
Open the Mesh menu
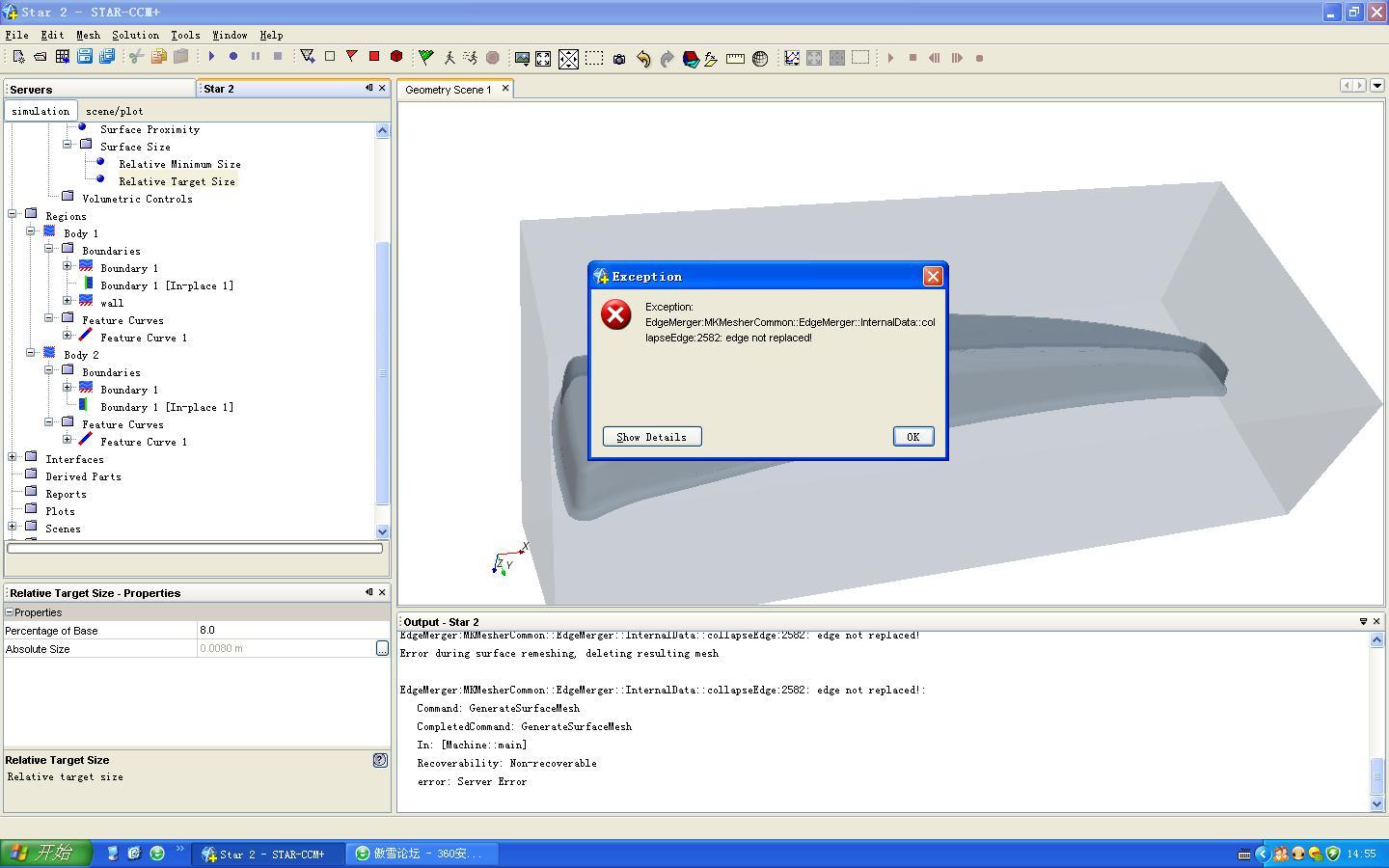tap(88, 35)
